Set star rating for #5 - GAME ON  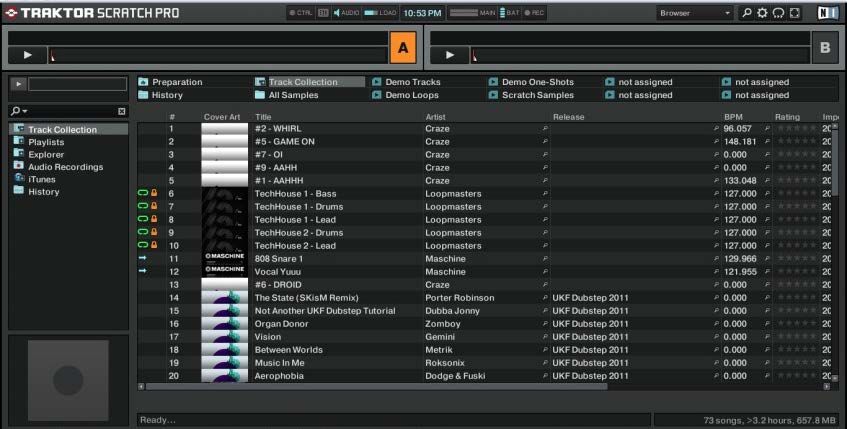coord(796,142)
